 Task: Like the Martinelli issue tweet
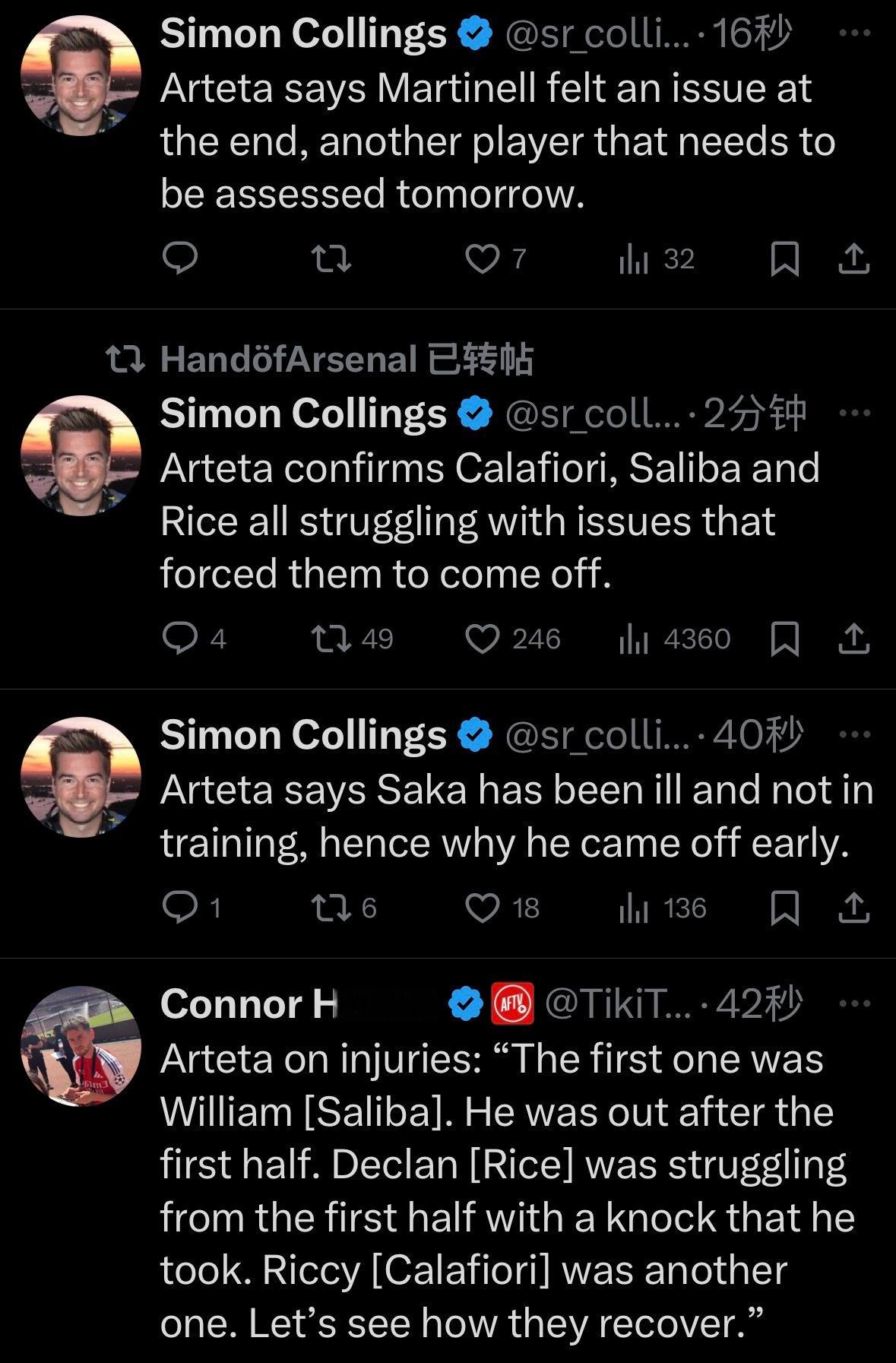click(481, 258)
